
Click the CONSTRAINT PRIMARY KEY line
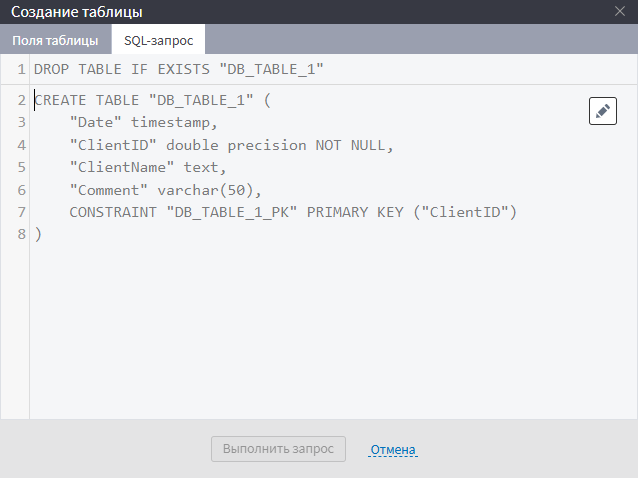292,212
